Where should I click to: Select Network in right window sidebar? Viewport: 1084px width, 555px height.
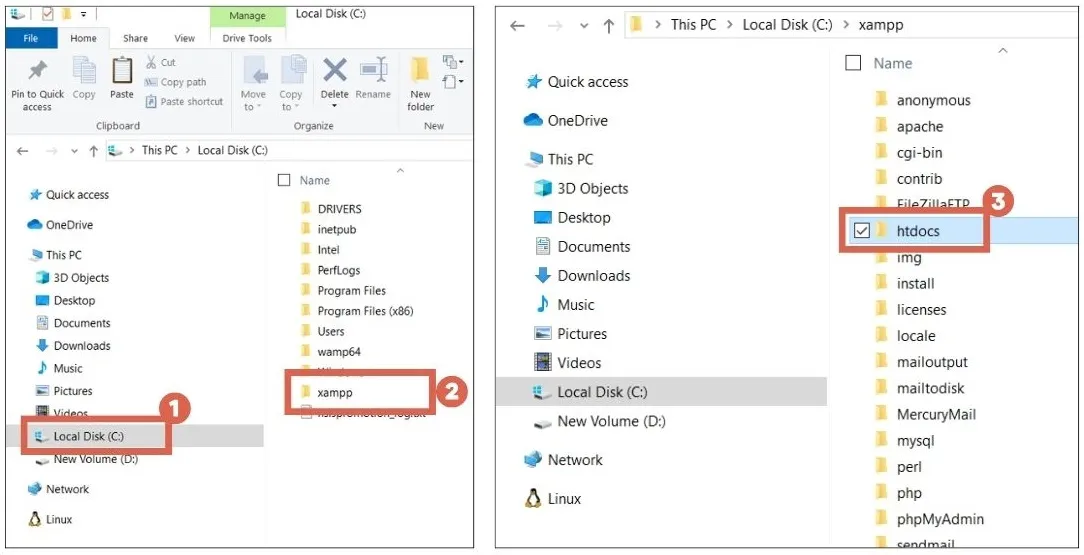click(563, 460)
